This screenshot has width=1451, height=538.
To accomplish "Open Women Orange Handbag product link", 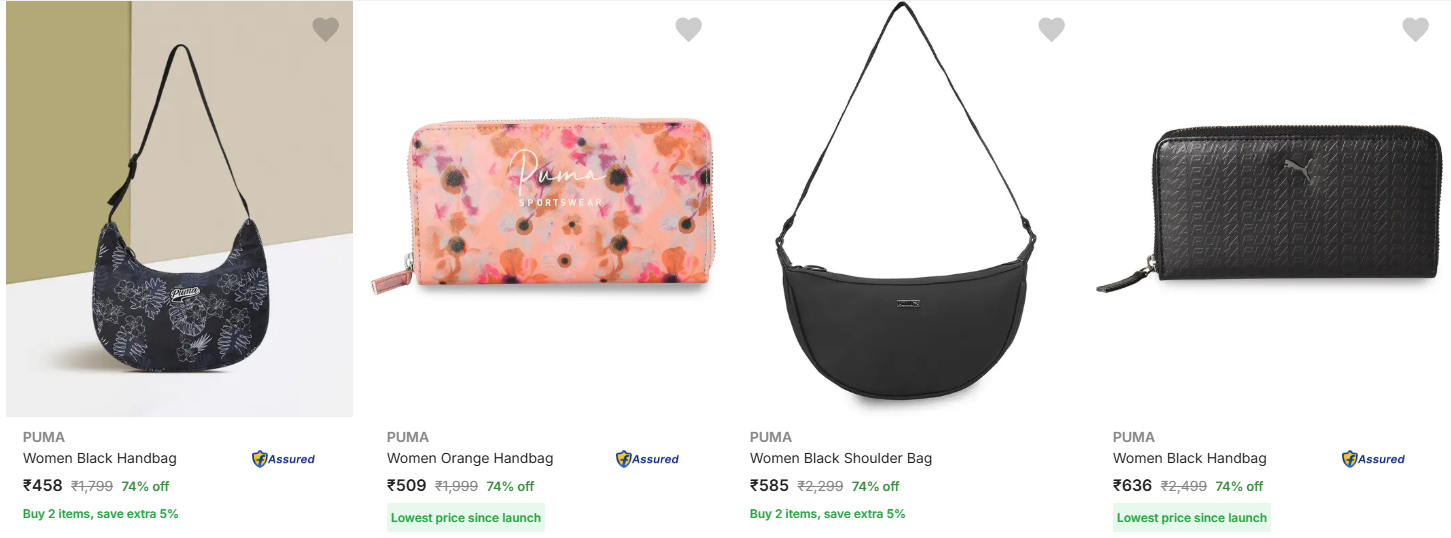I will [470, 459].
